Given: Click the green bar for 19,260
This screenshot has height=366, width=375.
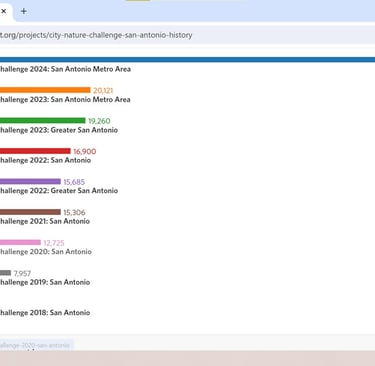Looking at the screenshot, I should [43, 120].
